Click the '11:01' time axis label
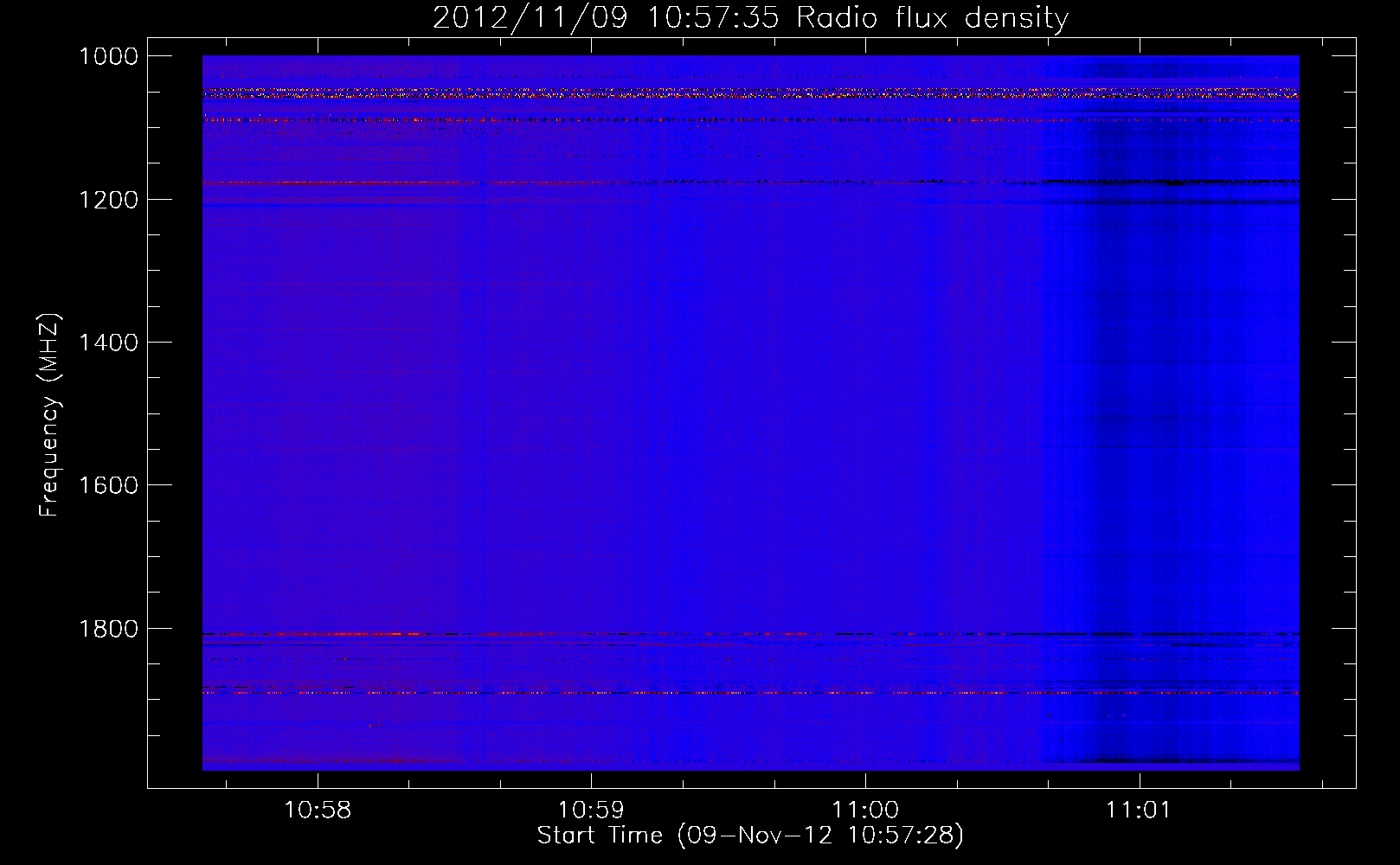 click(x=1139, y=811)
